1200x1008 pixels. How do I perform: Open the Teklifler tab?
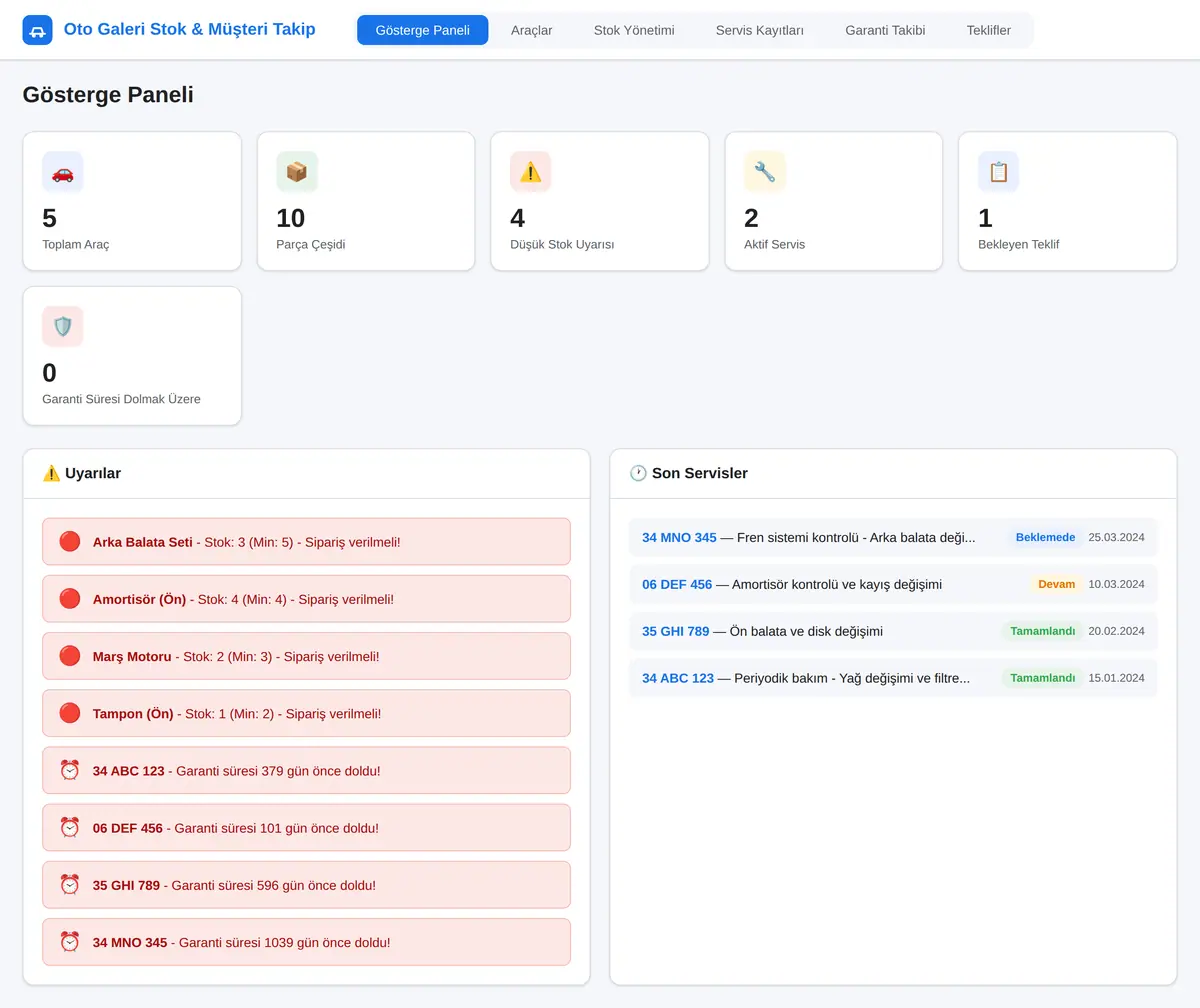click(x=989, y=30)
